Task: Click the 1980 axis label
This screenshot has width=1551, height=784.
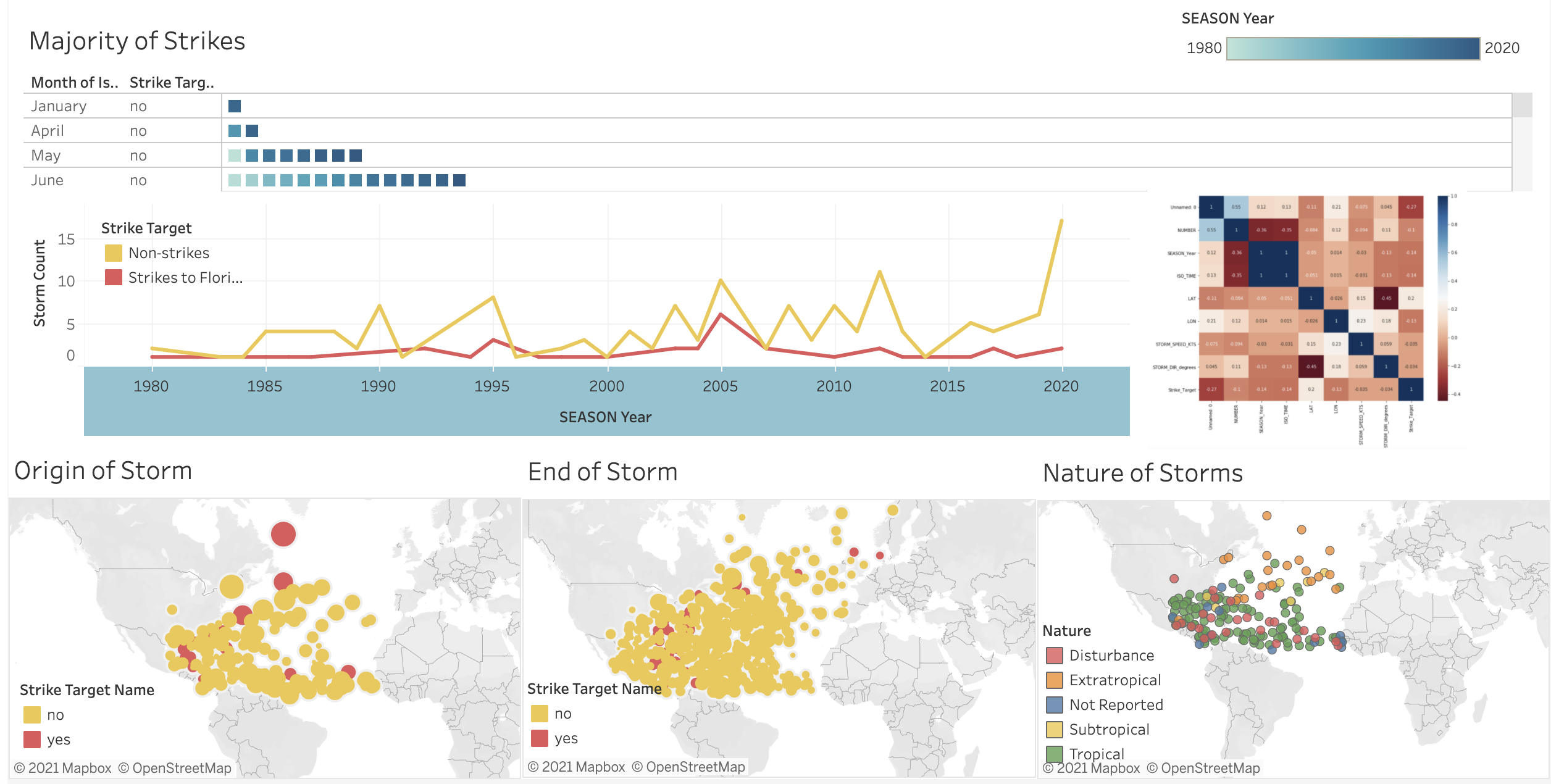Action: click(x=151, y=386)
